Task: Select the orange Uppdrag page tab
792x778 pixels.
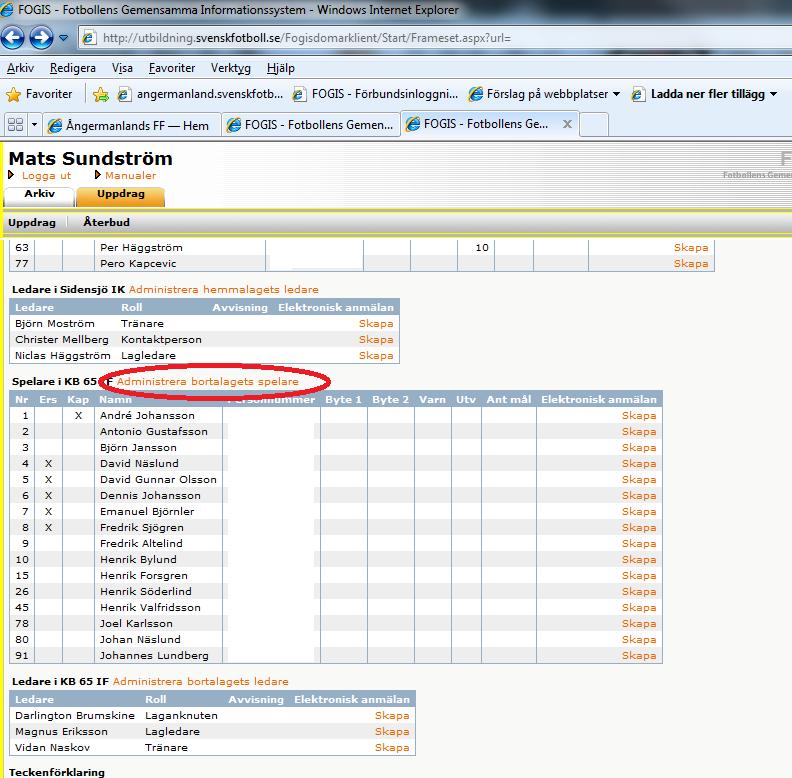Action: tap(121, 196)
